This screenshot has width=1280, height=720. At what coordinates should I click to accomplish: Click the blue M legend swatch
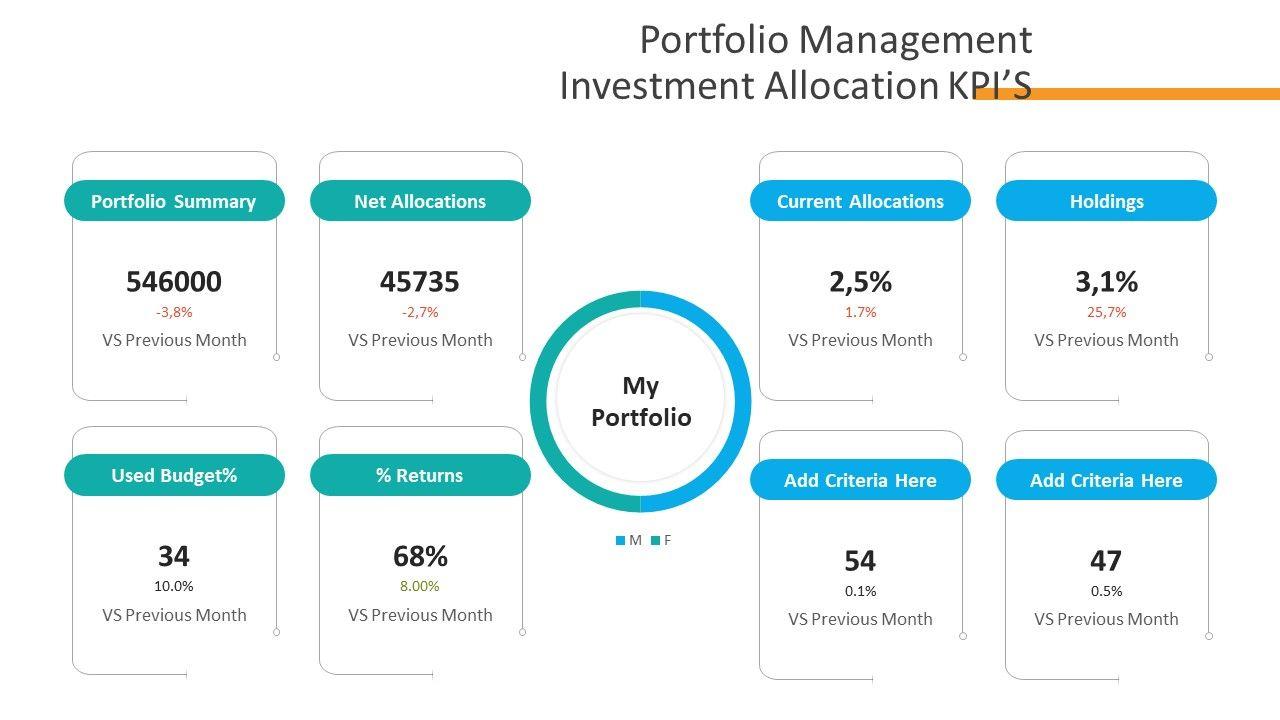pos(620,541)
